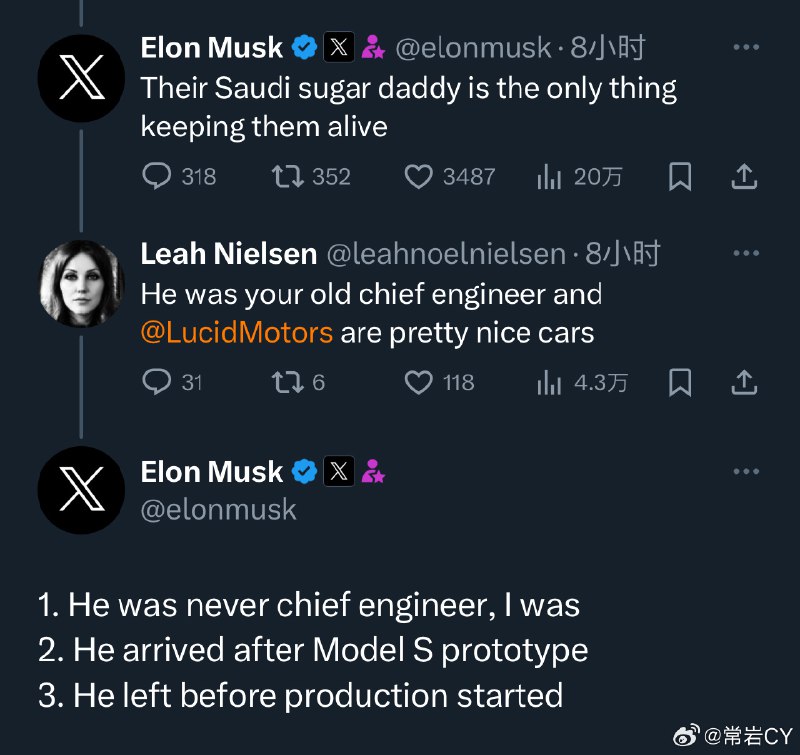View analytics showing 20万 views
The width and height of the screenshot is (800, 755).
point(549,177)
